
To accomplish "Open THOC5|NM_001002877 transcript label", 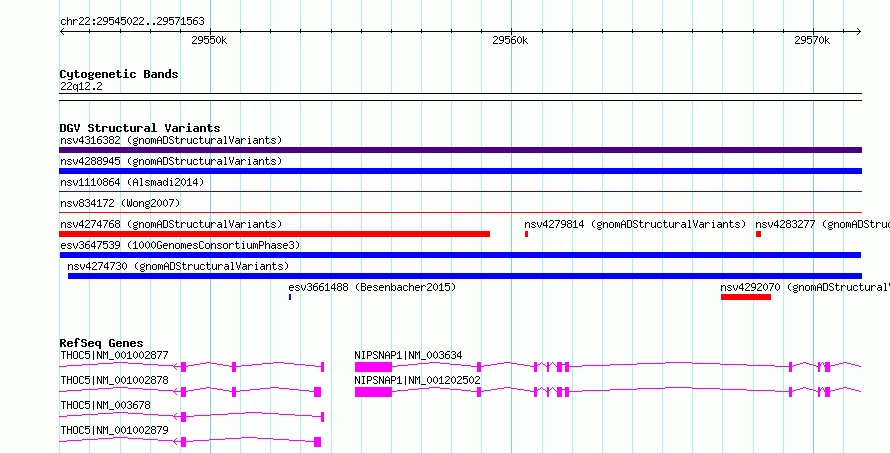I will click(114, 355).
